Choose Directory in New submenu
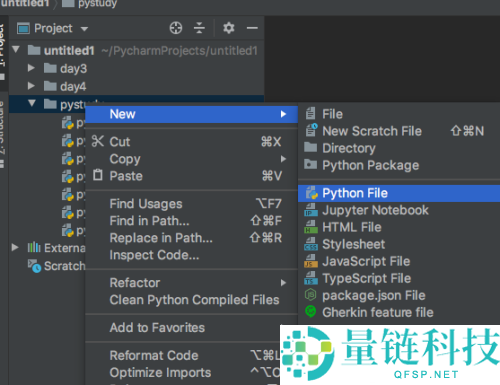Image resolution: width=500 pixels, height=385 pixels. point(399,148)
